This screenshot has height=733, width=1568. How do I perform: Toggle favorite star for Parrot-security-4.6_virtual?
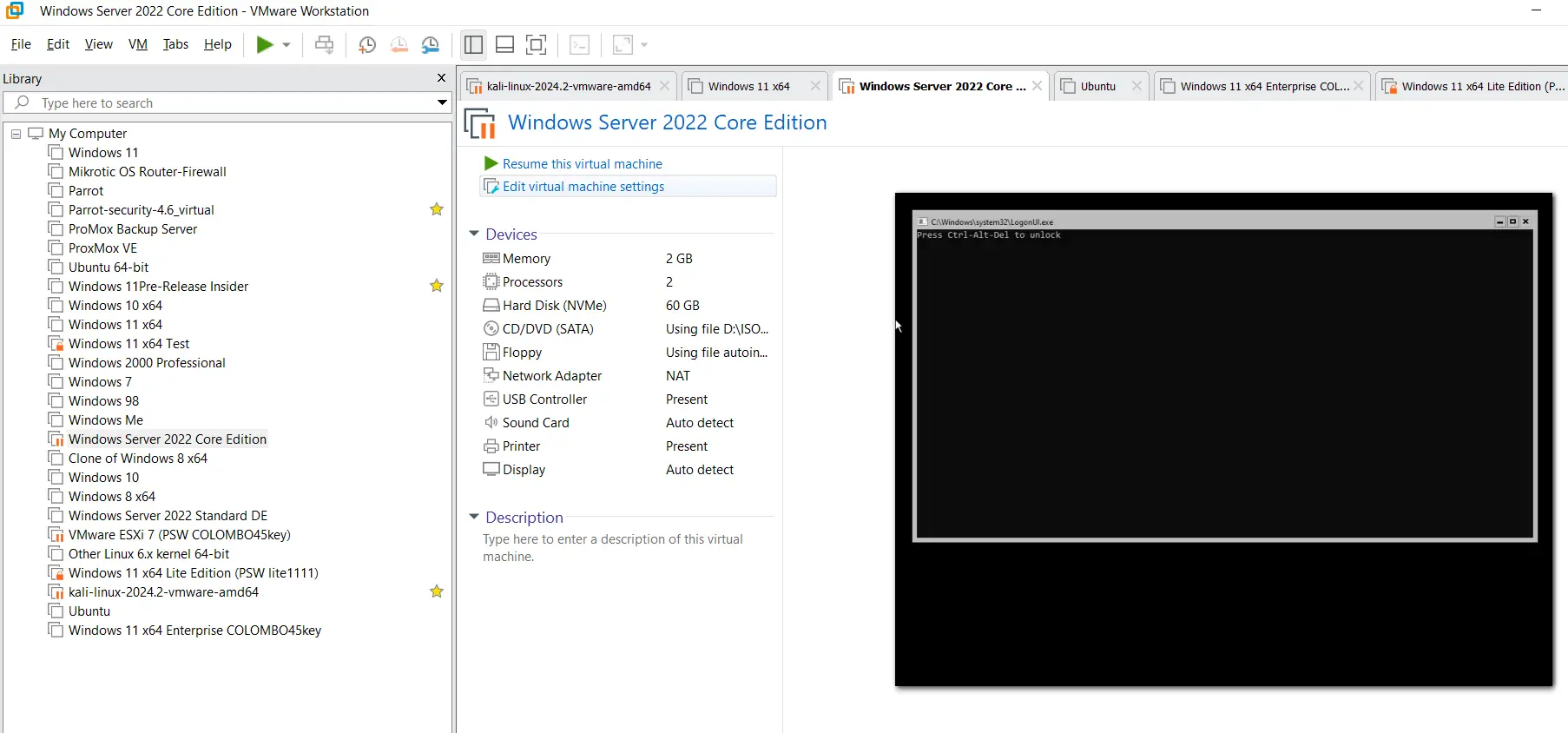[x=437, y=209]
